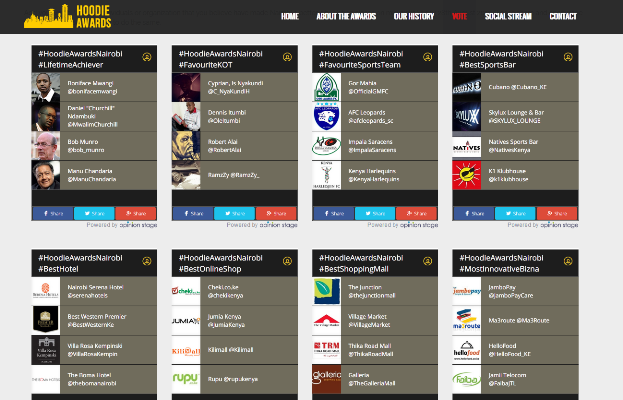Select AFC Leopards option
623x400 pixels.
coord(375,116)
